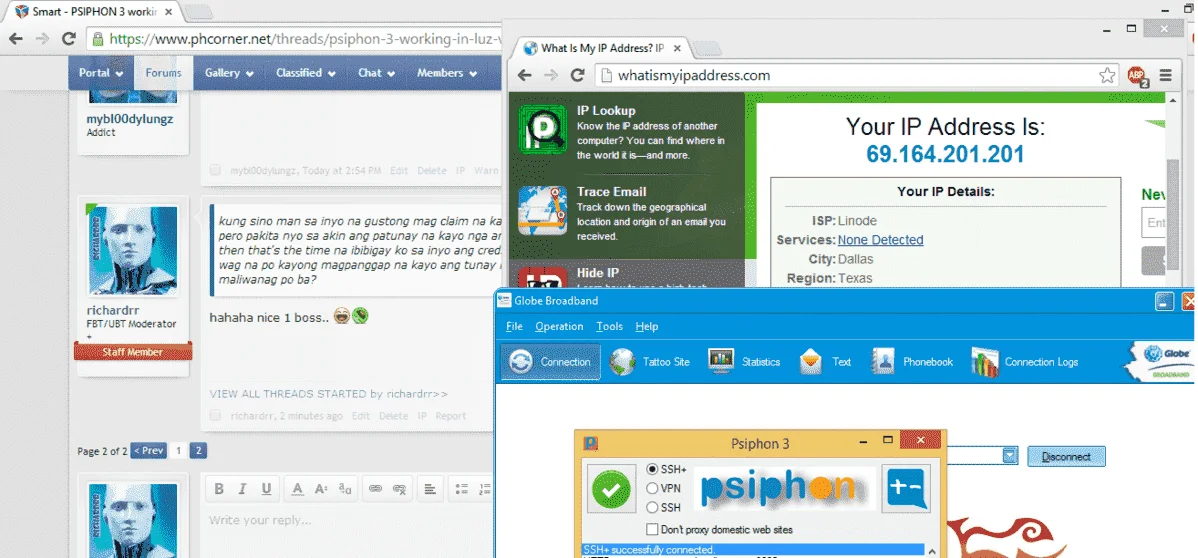The width and height of the screenshot is (1198, 558).
Task: Open the Tools menu in Globe Broadband
Action: tap(610, 326)
